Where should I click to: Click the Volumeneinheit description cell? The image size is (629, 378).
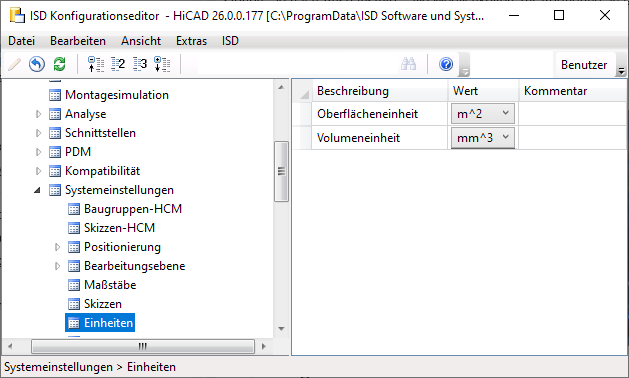click(x=379, y=138)
